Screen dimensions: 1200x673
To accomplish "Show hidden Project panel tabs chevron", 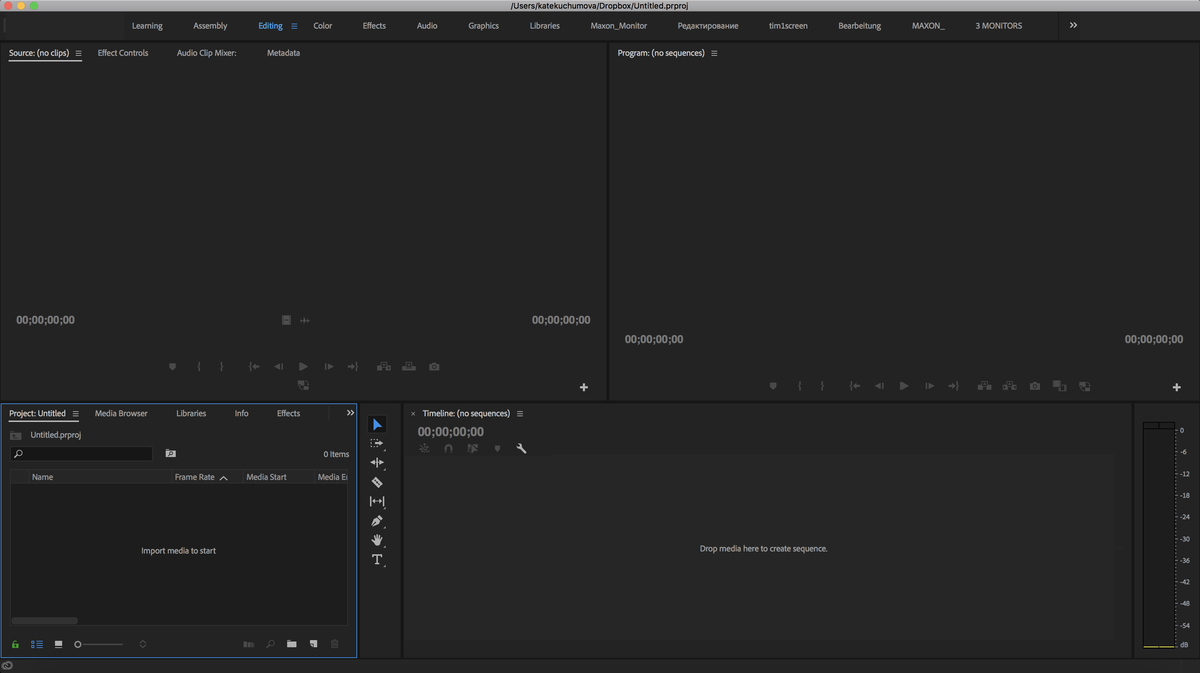I will point(350,412).
